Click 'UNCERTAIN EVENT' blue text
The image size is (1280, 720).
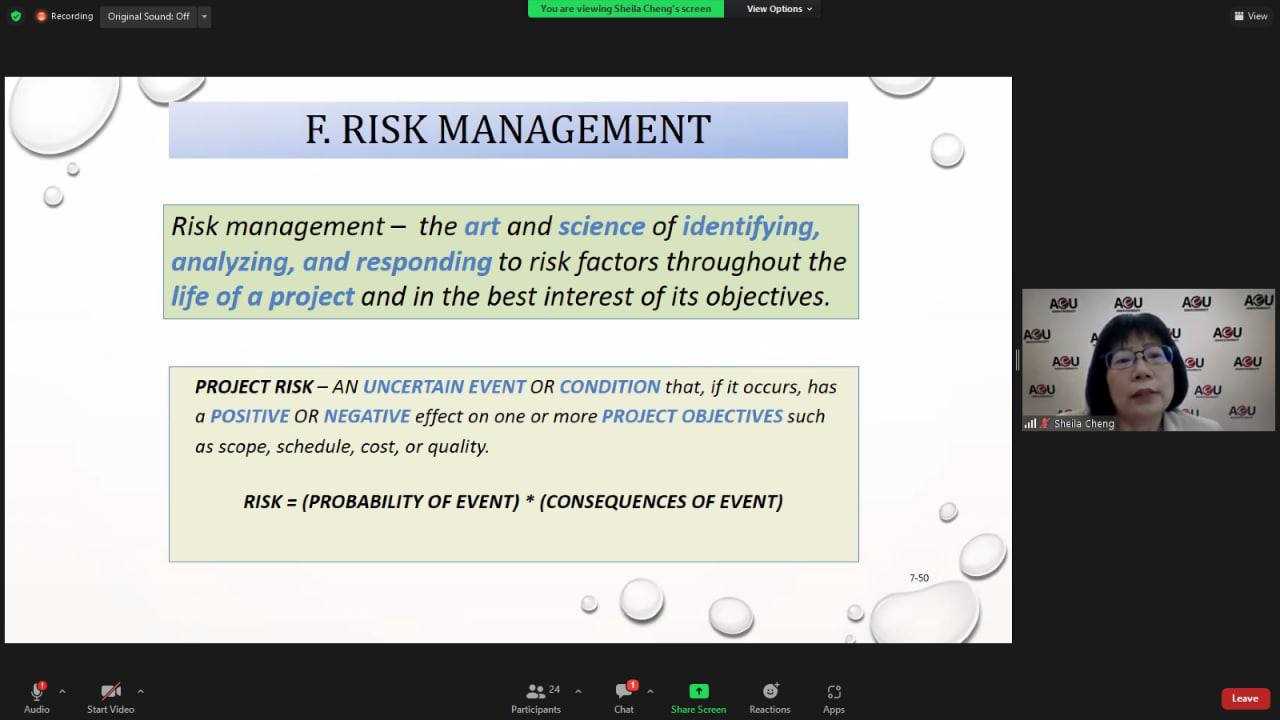(x=444, y=386)
